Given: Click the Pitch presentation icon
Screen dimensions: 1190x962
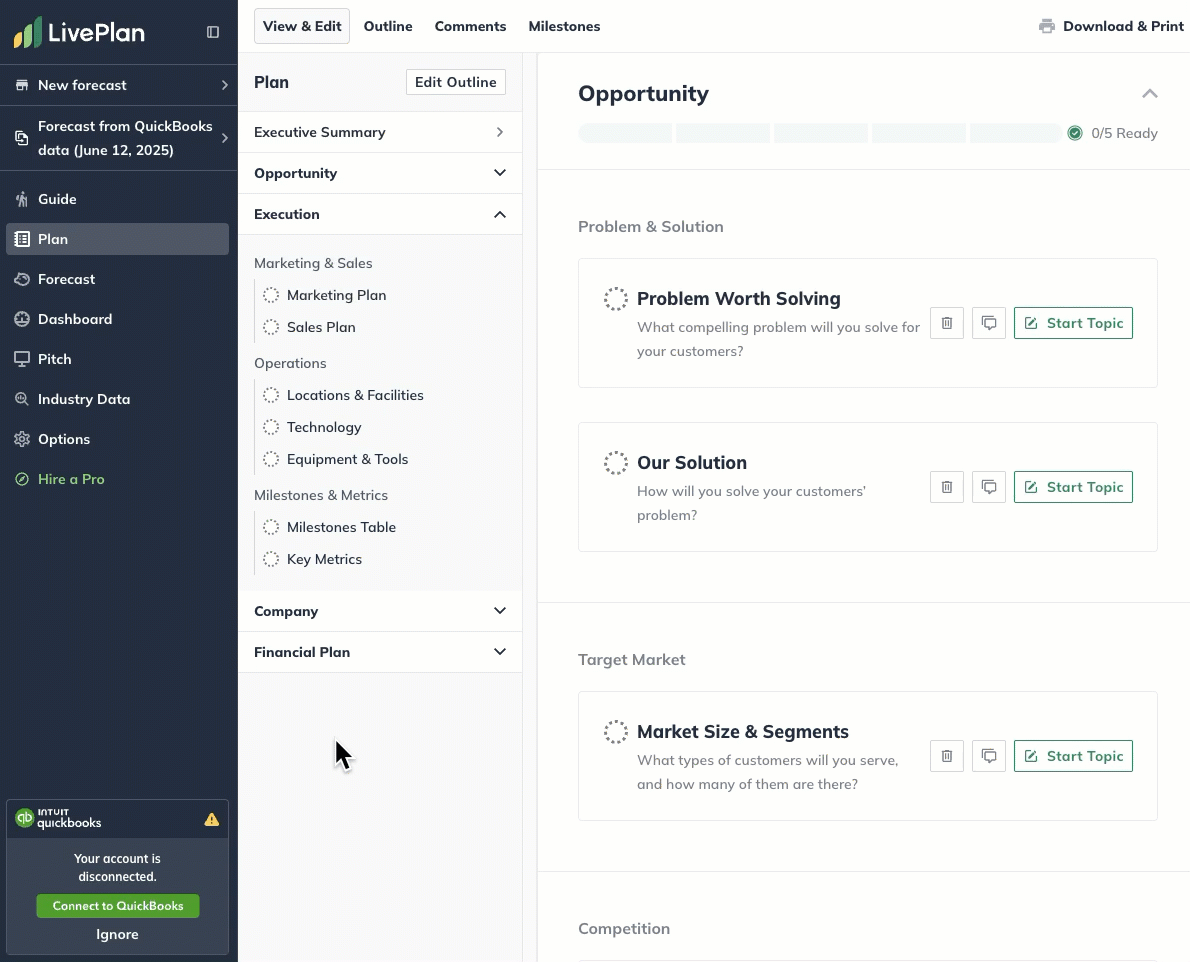Looking at the screenshot, I should click(22, 359).
